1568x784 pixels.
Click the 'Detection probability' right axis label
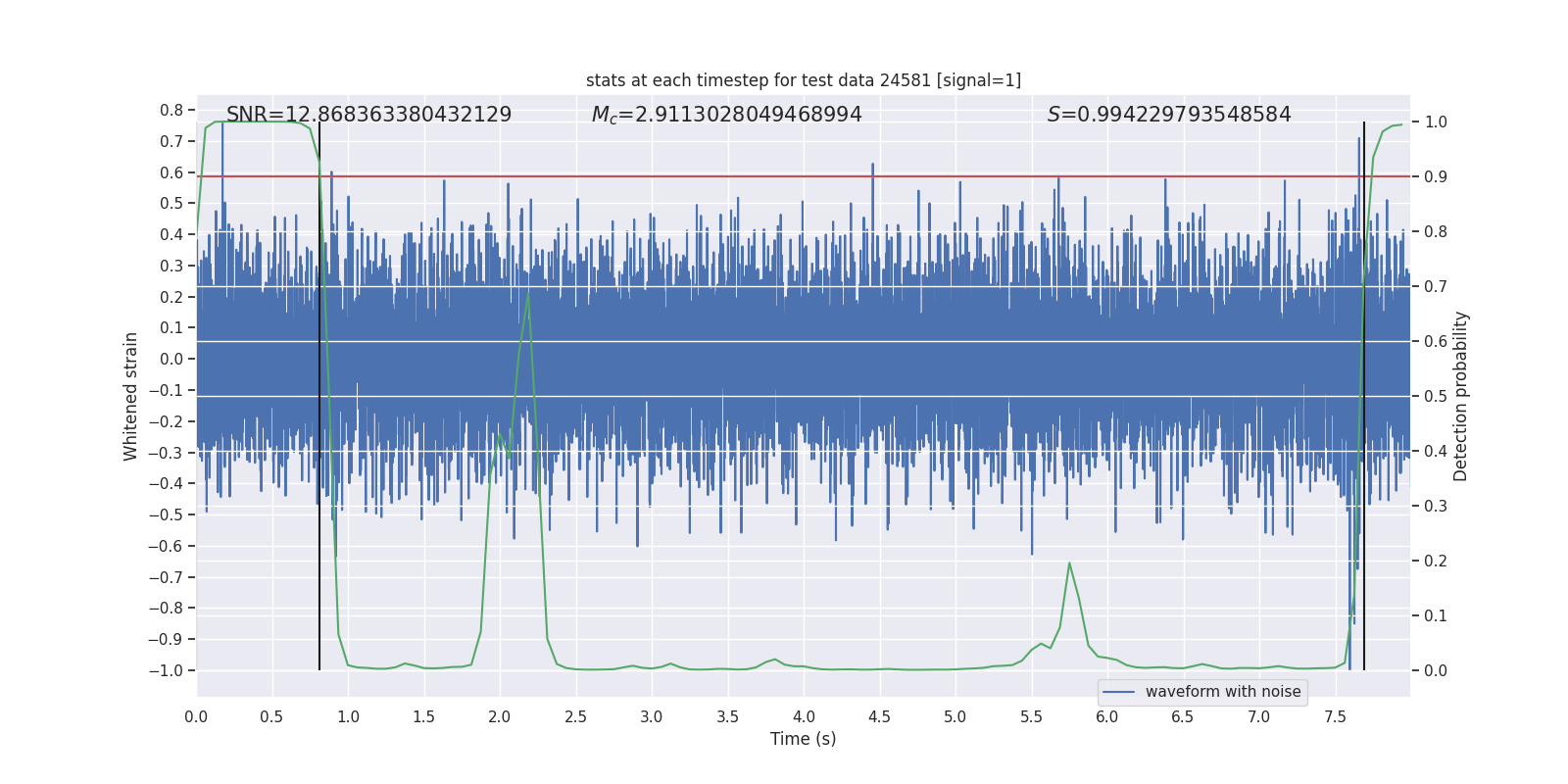click(x=1461, y=396)
